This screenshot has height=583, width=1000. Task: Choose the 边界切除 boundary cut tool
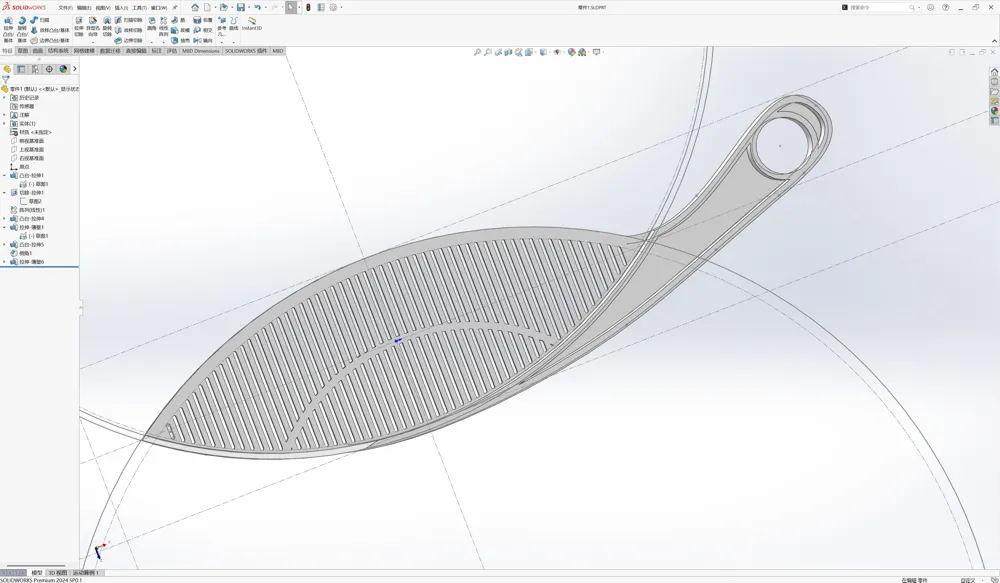[x=128, y=40]
